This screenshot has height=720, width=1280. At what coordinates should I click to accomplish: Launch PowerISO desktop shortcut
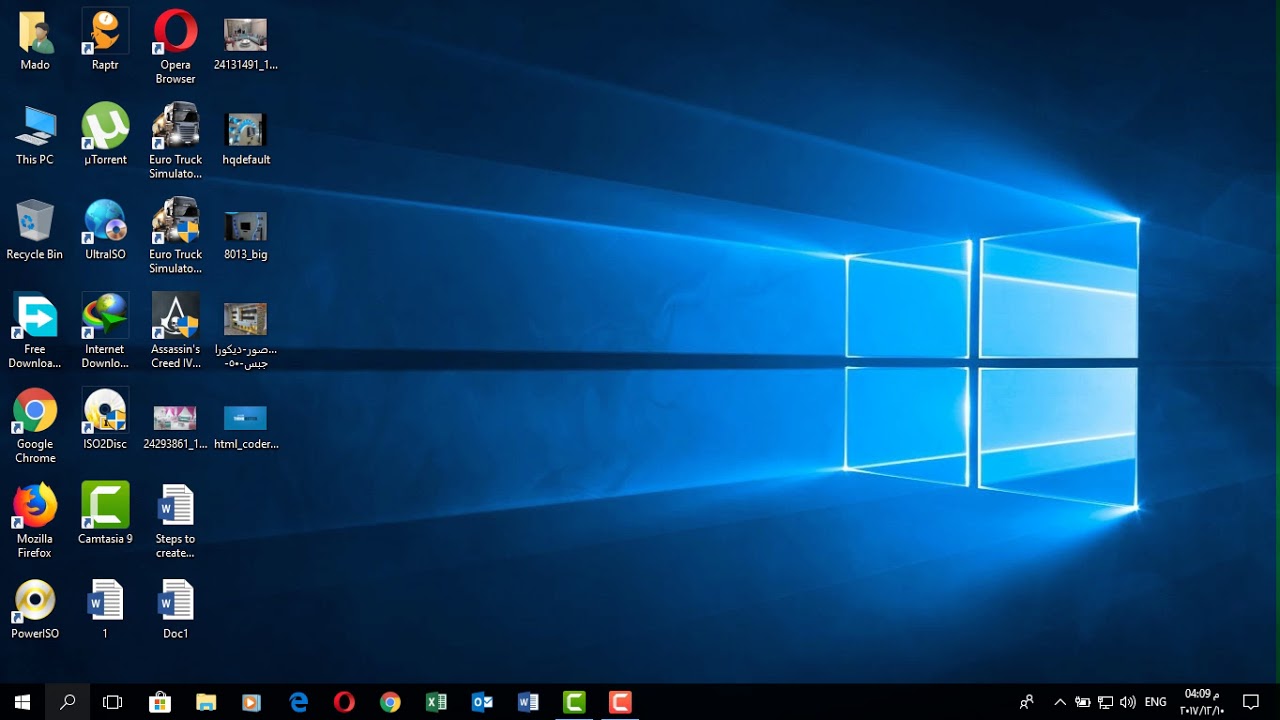(35, 600)
